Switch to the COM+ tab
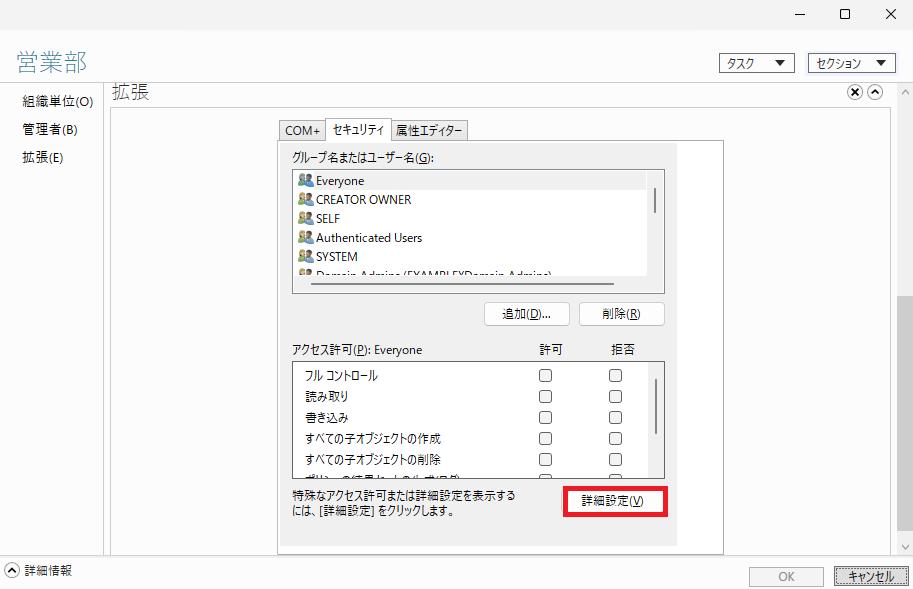The image size is (913, 589). [x=302, y=131]
